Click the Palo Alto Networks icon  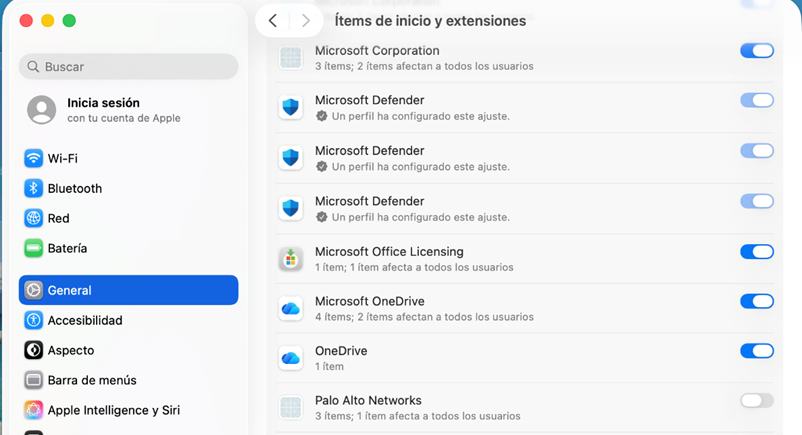(291, 408)
